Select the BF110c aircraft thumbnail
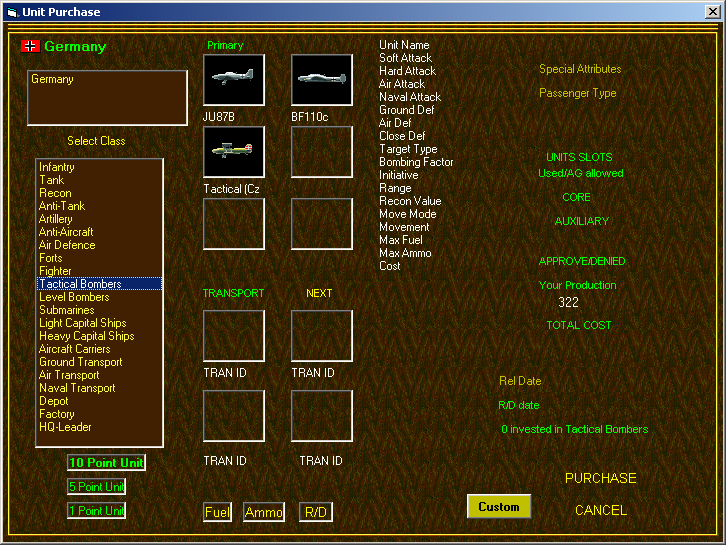Viewport: 726px width, 545px height. coord(322,80)
